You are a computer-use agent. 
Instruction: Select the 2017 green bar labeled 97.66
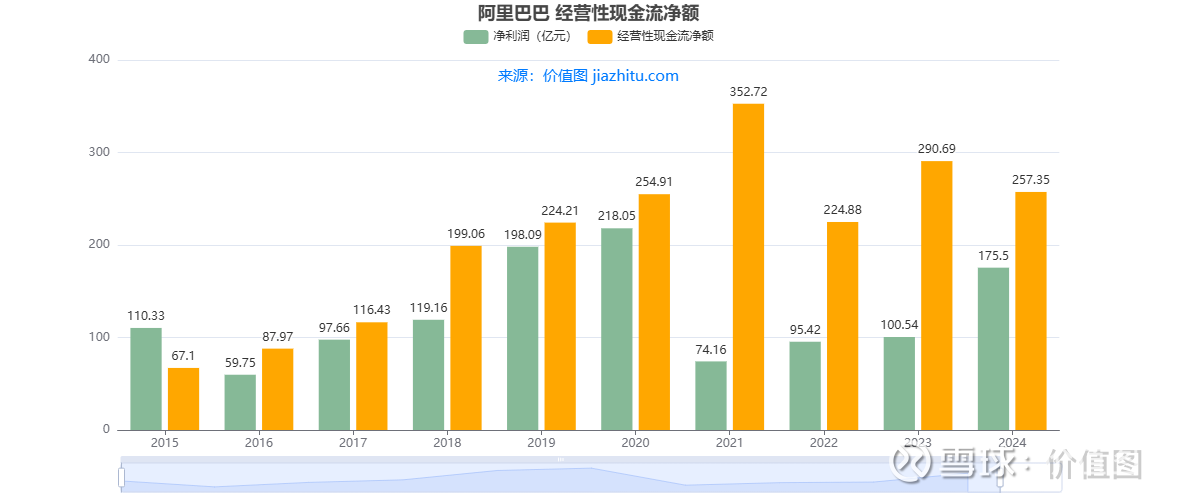334,385
